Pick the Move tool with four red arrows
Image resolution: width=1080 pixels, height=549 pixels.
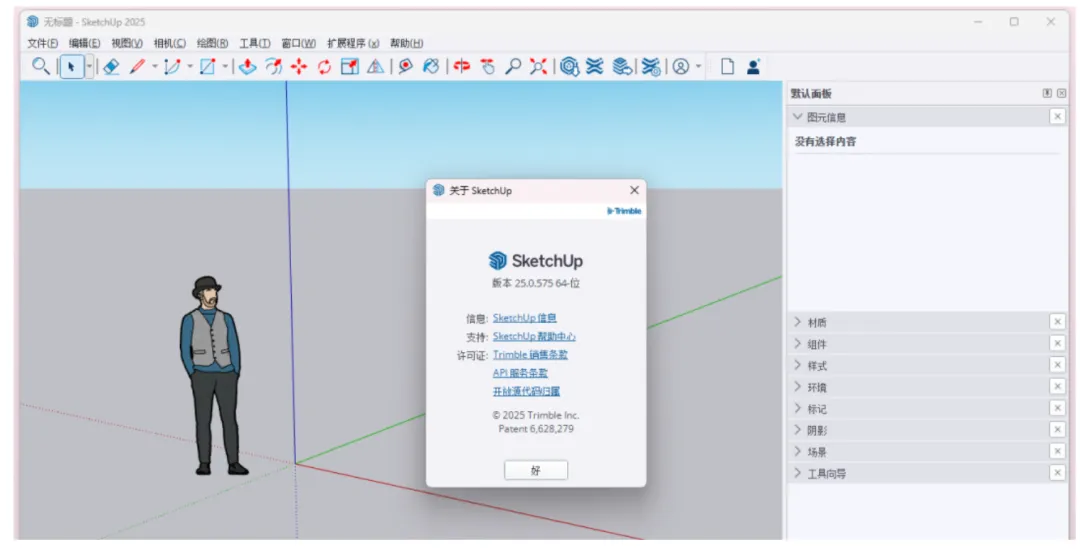tap(299, 66)
